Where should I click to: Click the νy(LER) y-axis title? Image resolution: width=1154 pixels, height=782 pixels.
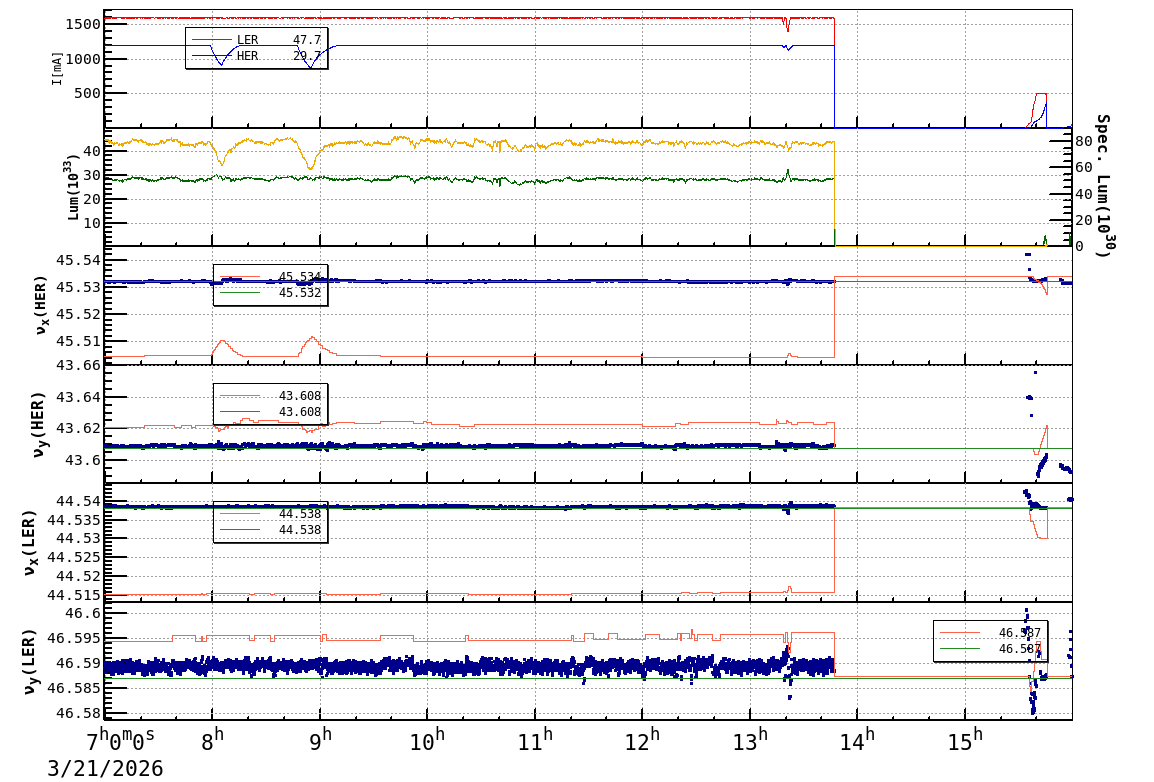(x=30, y=661)
